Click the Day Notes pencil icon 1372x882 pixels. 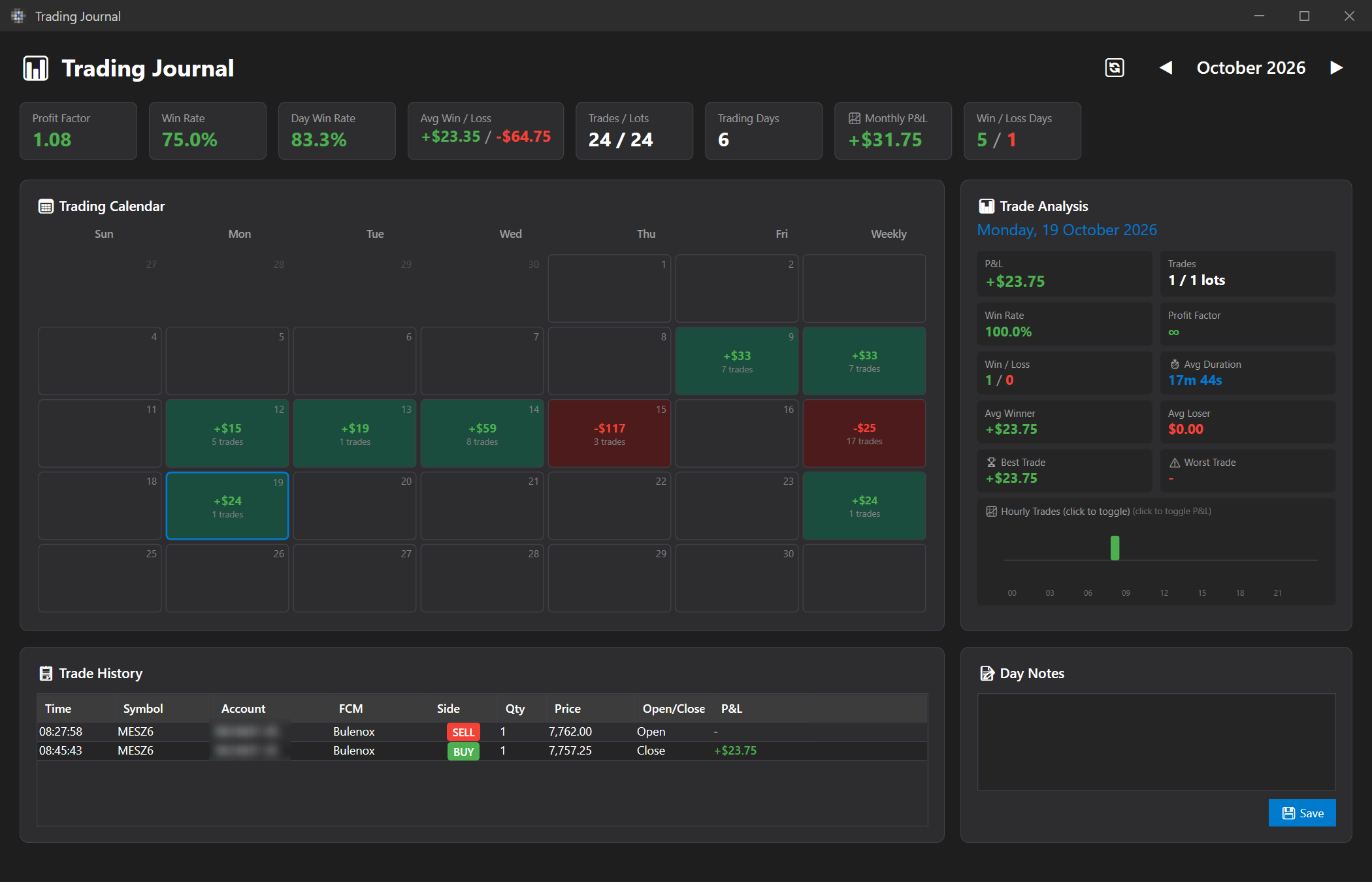pyautogui.click(x=987, y=674)
